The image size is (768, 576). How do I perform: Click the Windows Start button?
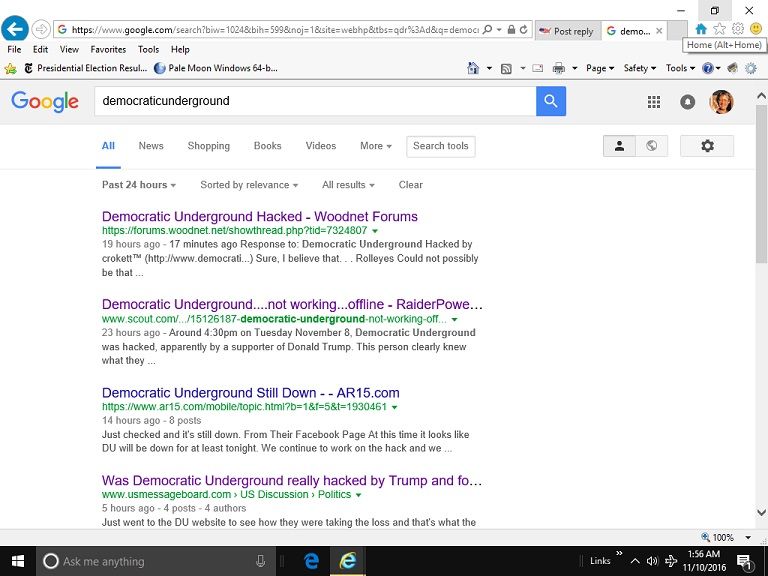click(18, 561)
